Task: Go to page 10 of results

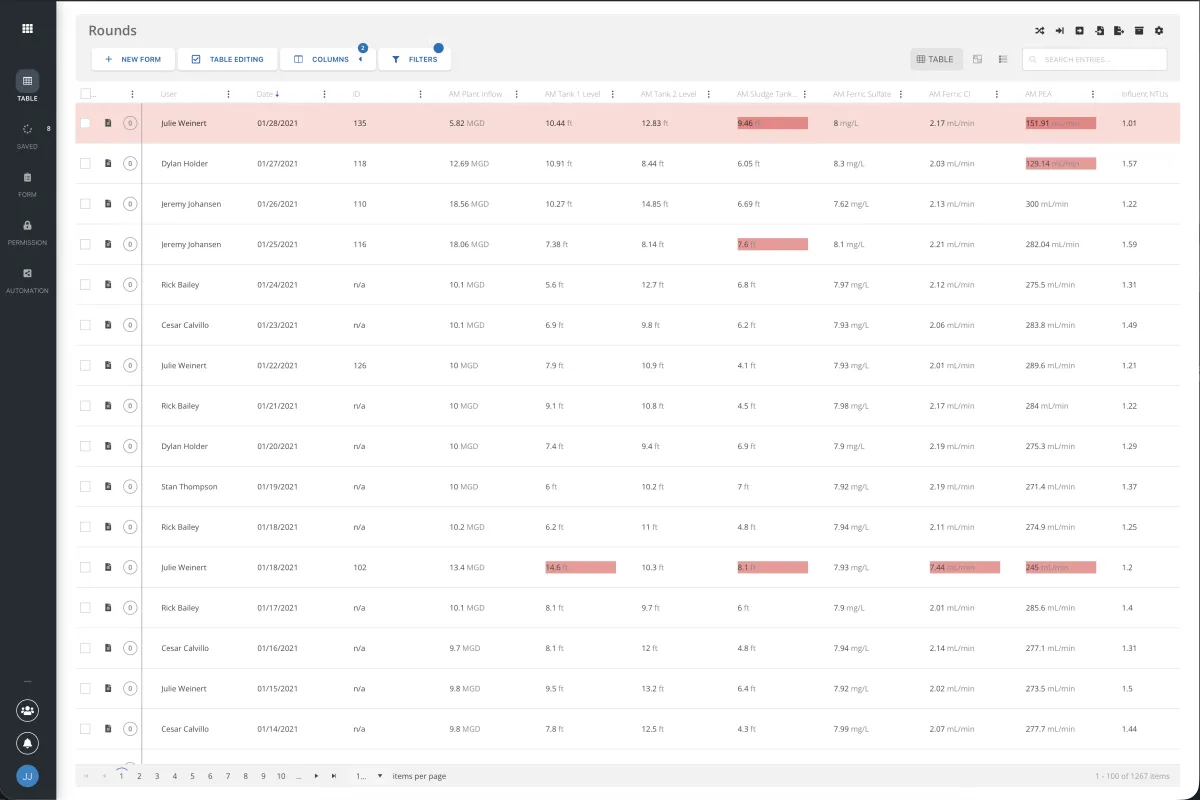Action: point(281,776)
